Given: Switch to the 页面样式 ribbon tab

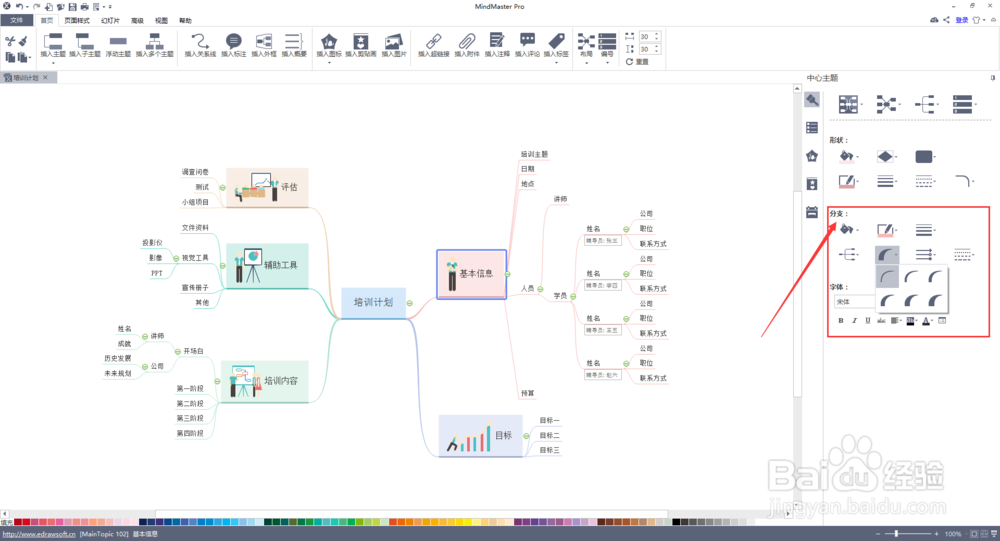Looking at the screenshot, I should click(x=77, y=20).
